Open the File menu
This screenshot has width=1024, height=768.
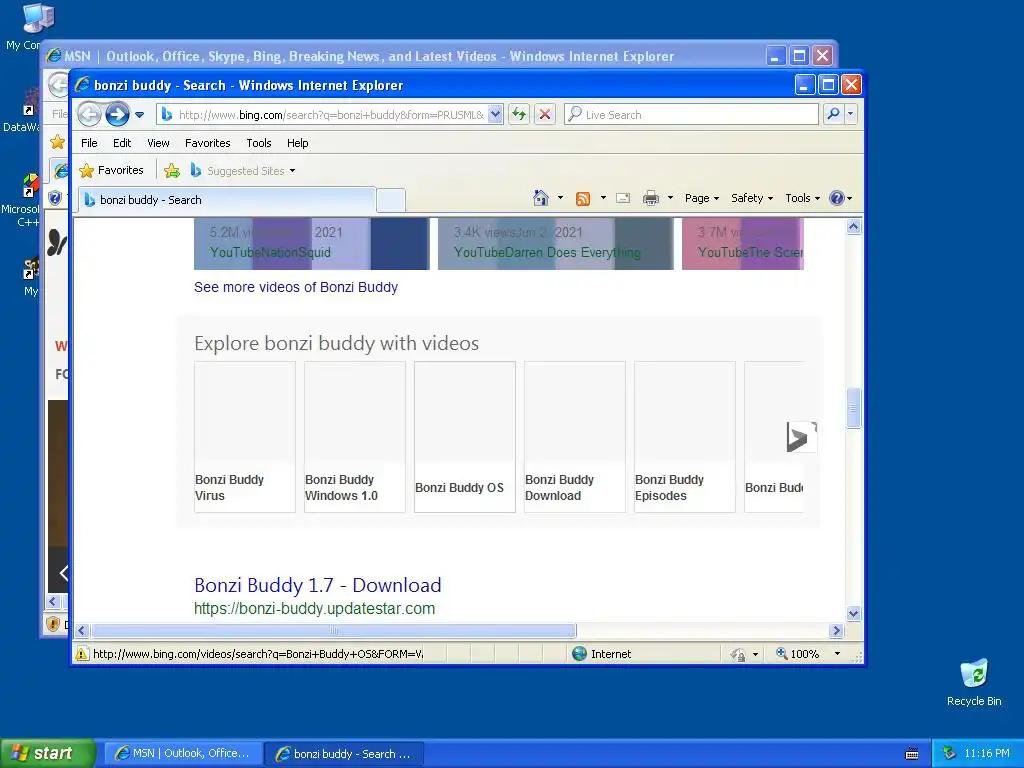pos(89,143)
